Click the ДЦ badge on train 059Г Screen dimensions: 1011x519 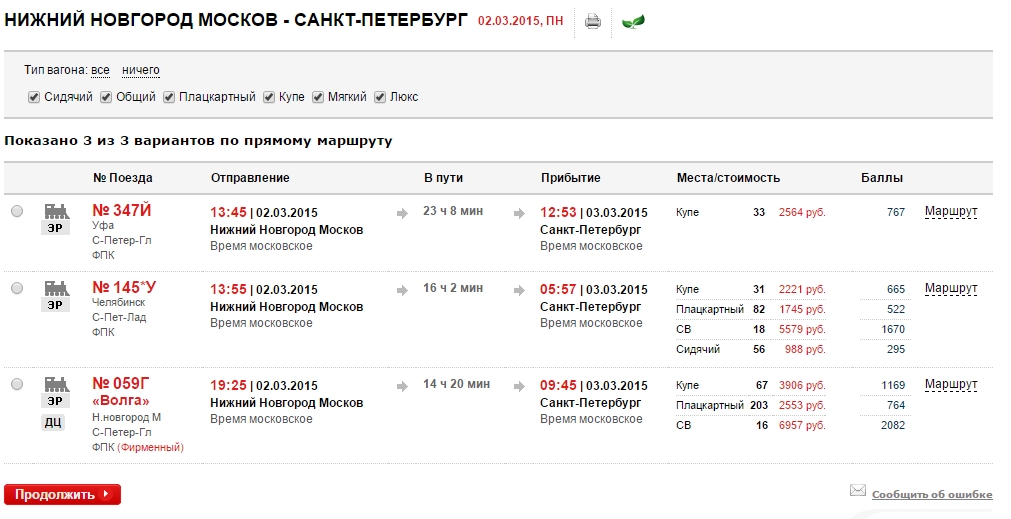click(x=54, y=422)
